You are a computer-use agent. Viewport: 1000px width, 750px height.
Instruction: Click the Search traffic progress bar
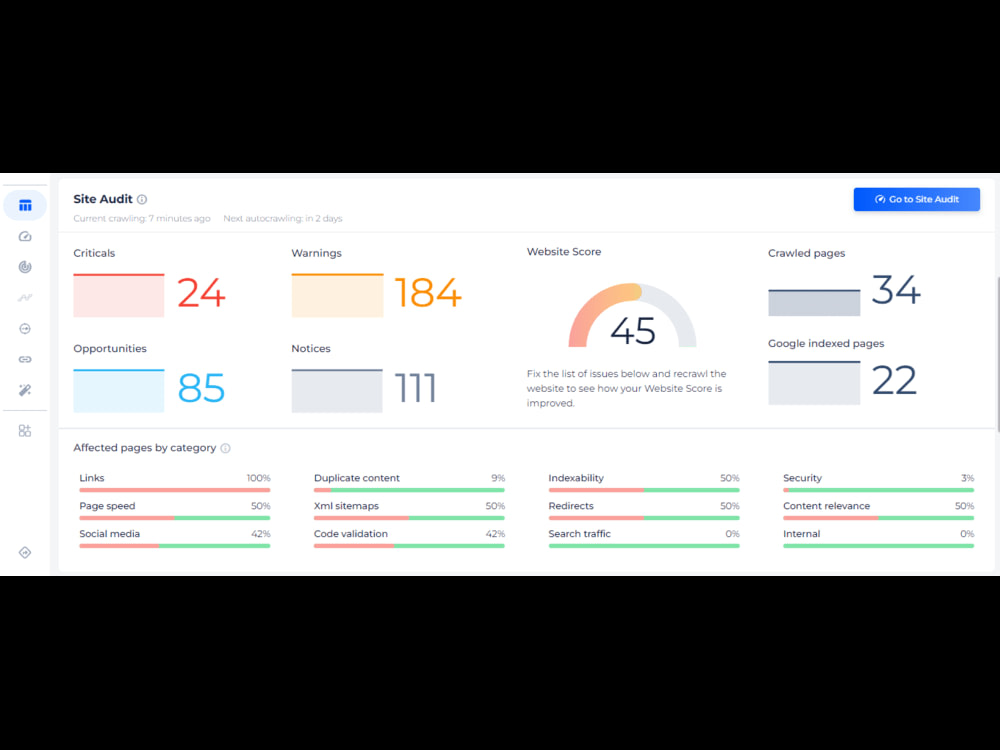(644, 546)
